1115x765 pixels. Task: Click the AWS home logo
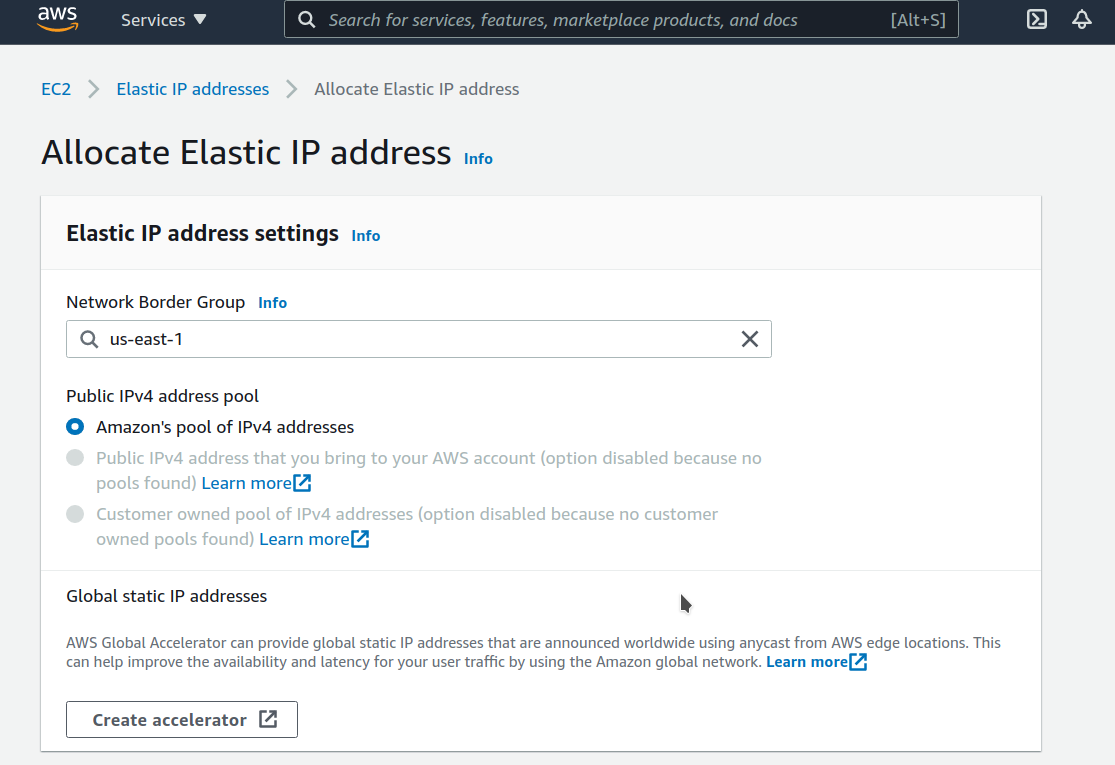57,19
